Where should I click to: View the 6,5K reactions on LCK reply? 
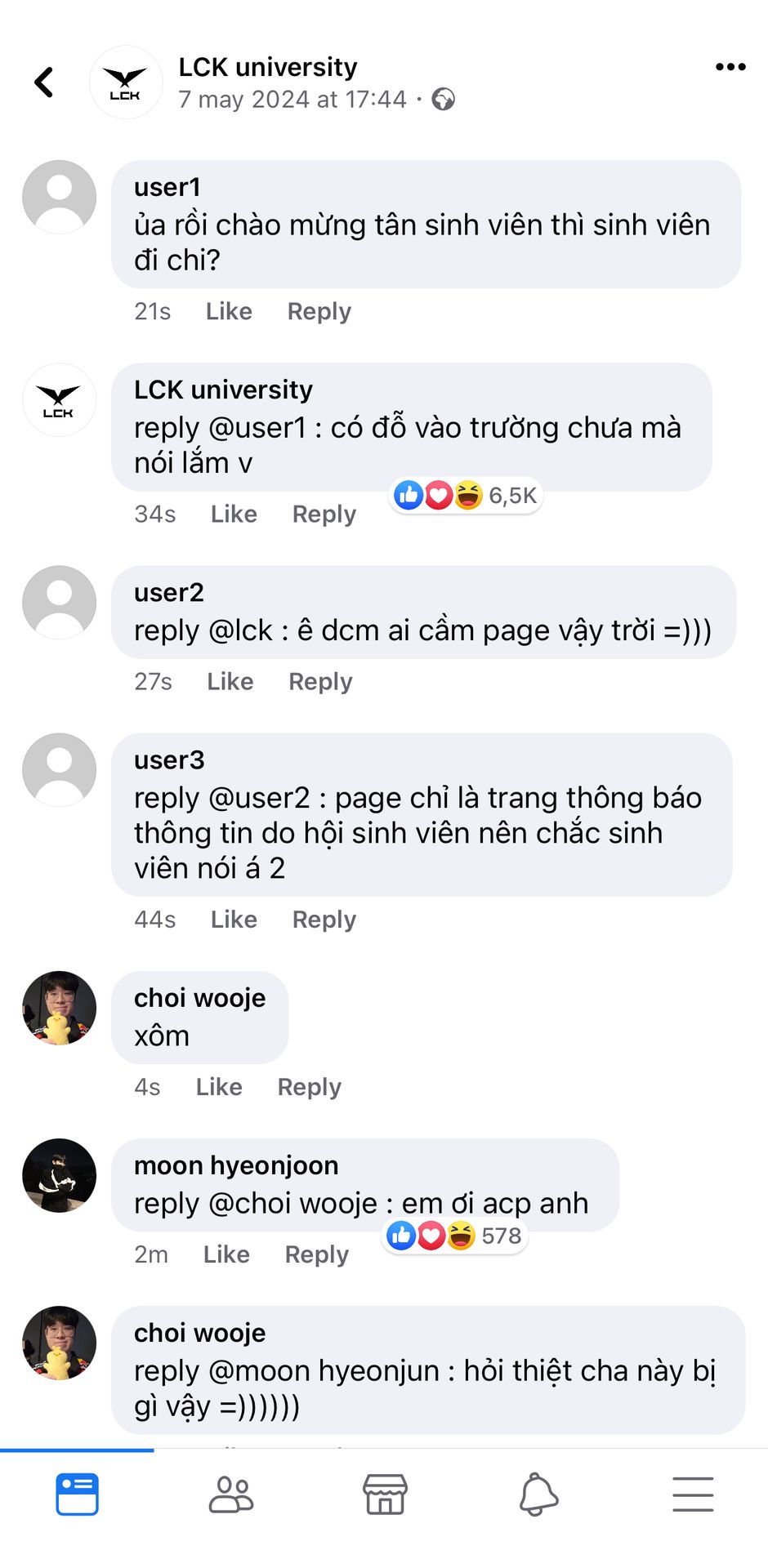pyautogui.click(x=466, y=495)
